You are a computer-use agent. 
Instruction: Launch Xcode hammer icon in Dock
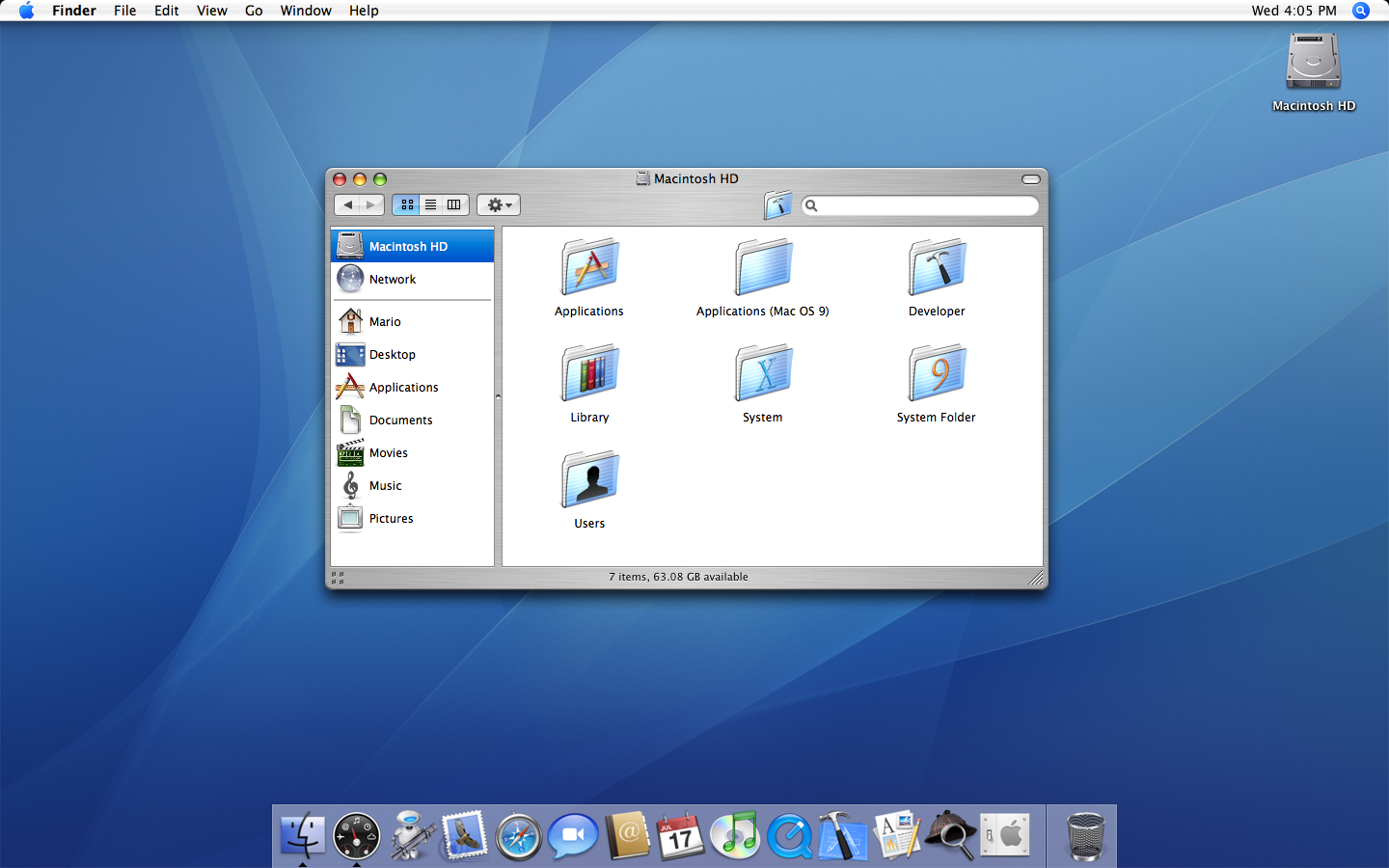(843, 835)
